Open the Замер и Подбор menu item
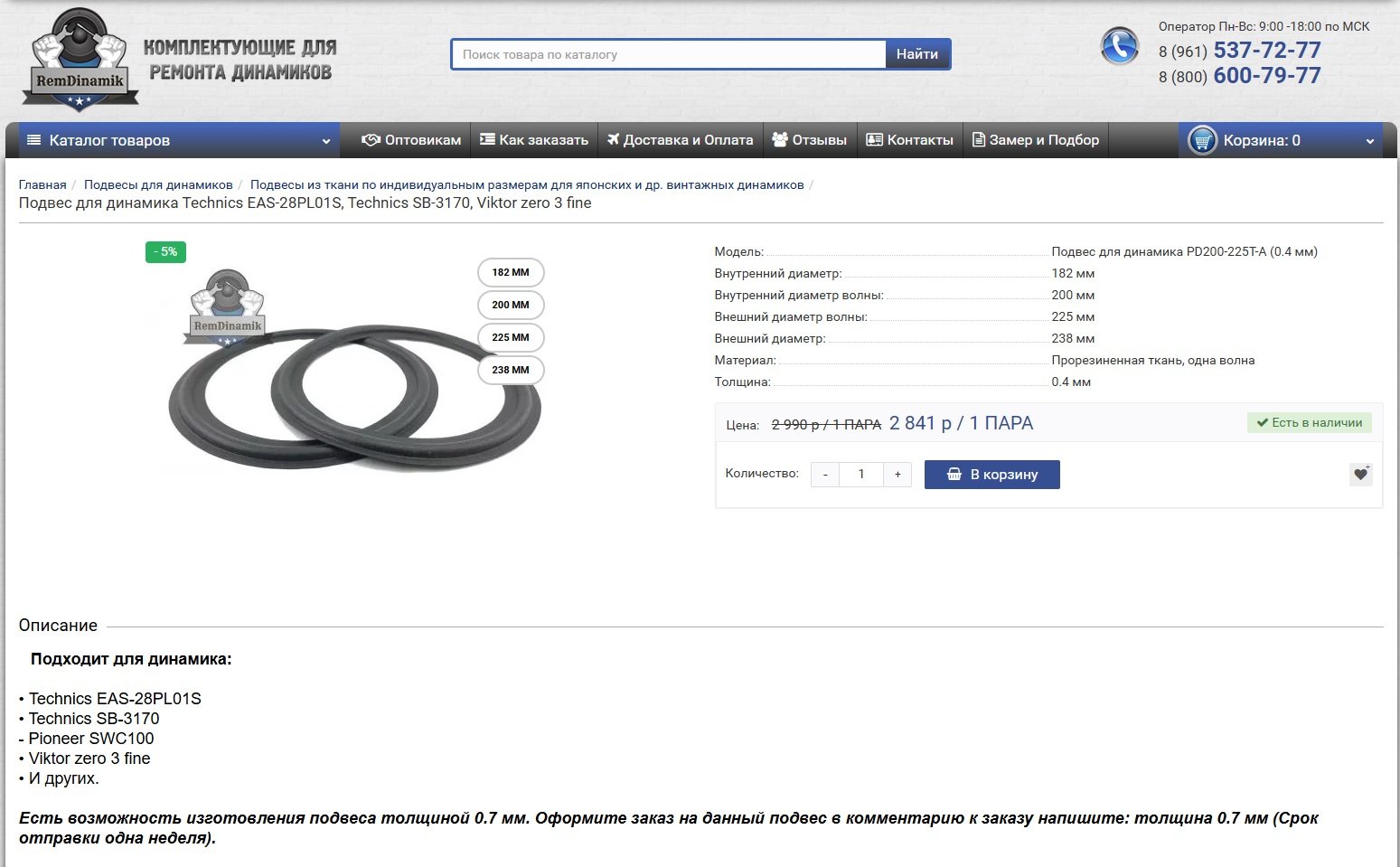 coord(1036,140)
